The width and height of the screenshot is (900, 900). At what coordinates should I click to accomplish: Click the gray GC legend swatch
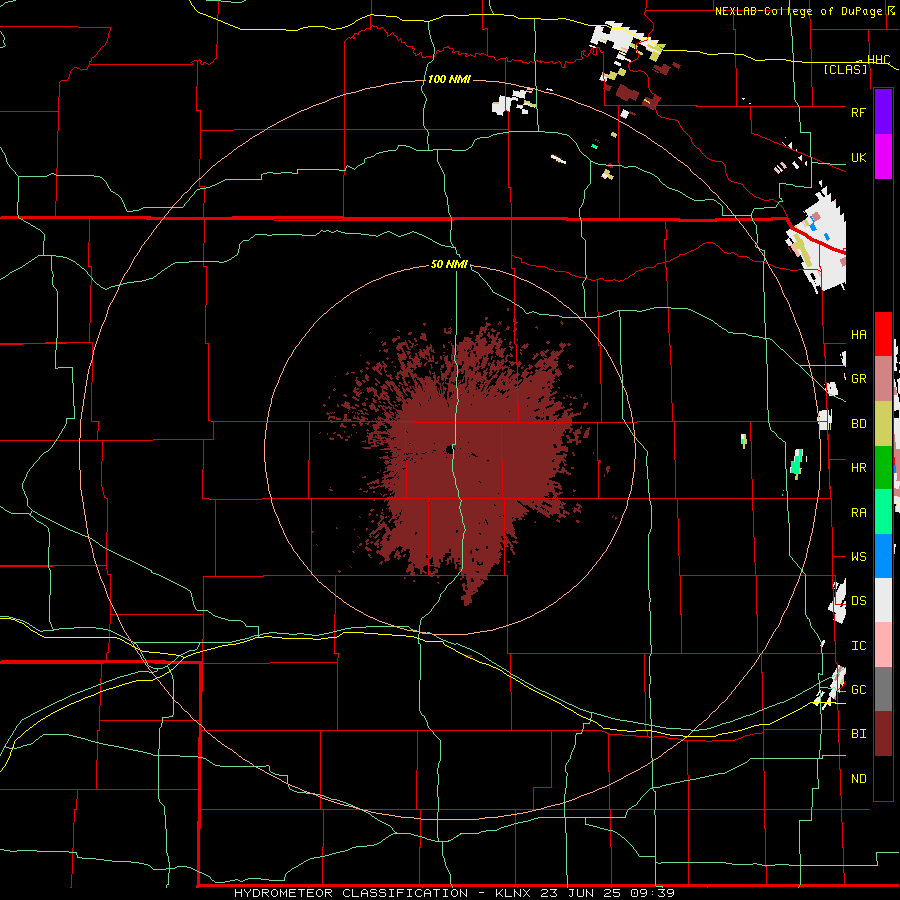pos(883,689)
